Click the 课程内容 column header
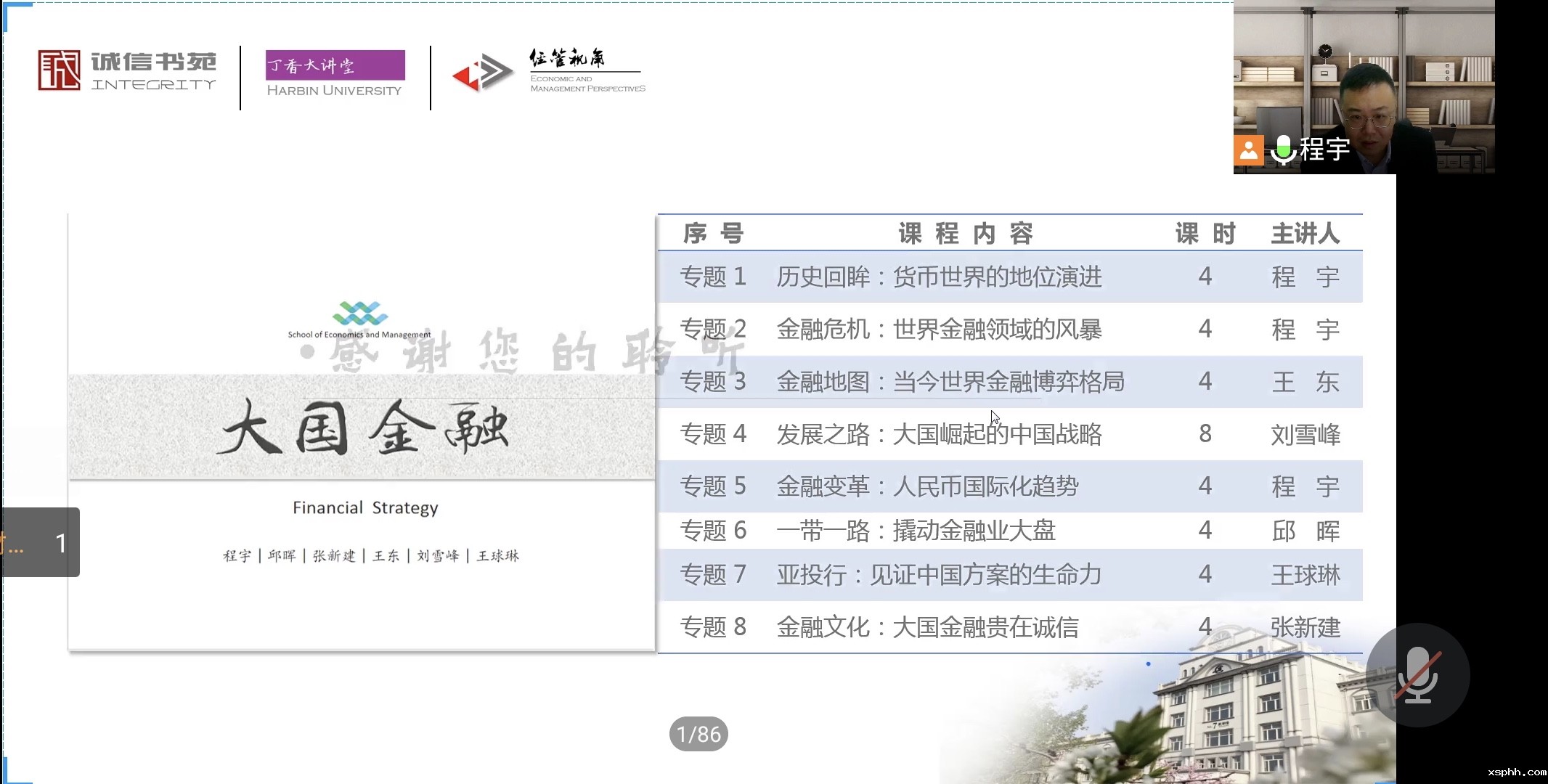The width and height of the screenshot is (1548, 784). point(965,234)
